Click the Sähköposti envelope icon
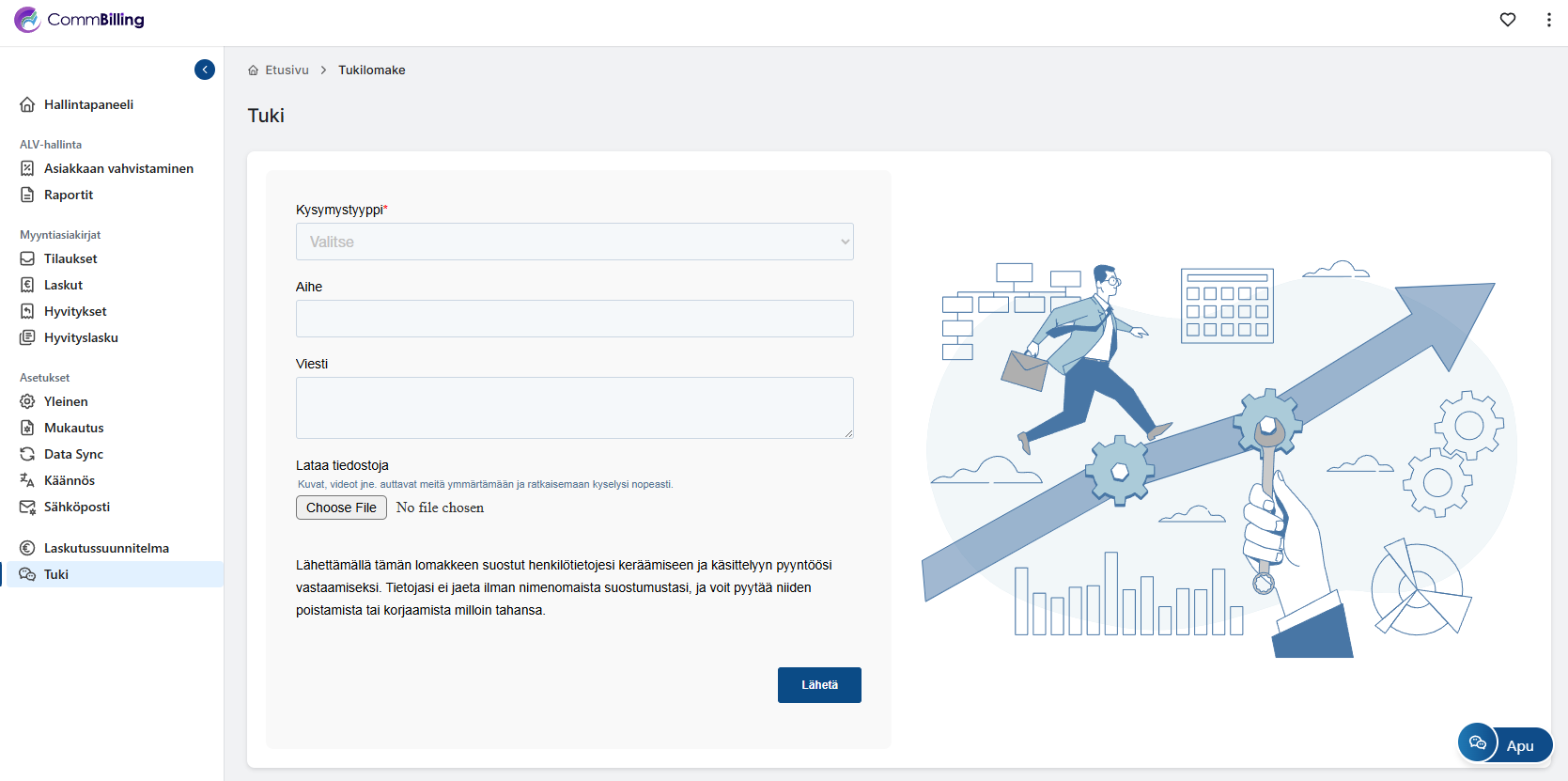Image resolution: width=1568 pixels, height=781 pixels. pos(27,507)
